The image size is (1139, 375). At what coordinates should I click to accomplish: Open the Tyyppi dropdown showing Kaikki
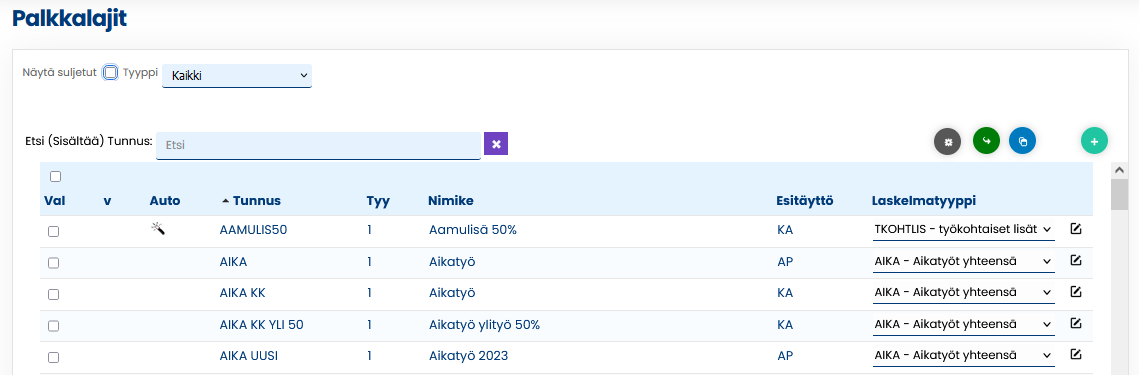pos(237,76)
